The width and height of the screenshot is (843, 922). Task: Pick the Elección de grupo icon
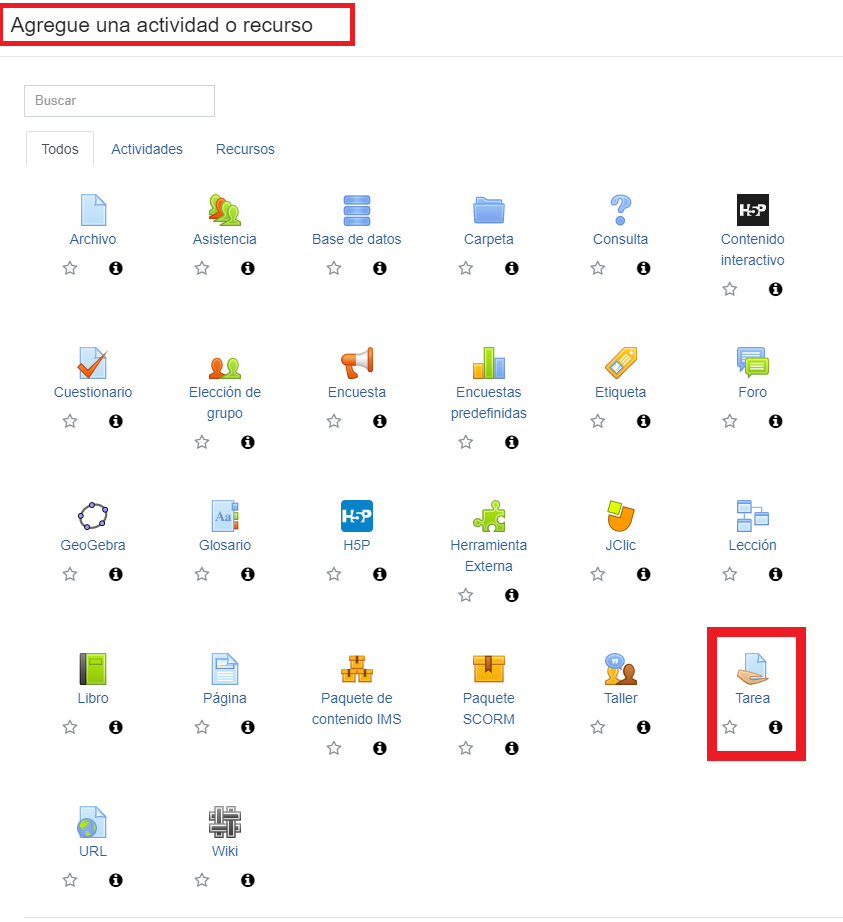[225, 368]
